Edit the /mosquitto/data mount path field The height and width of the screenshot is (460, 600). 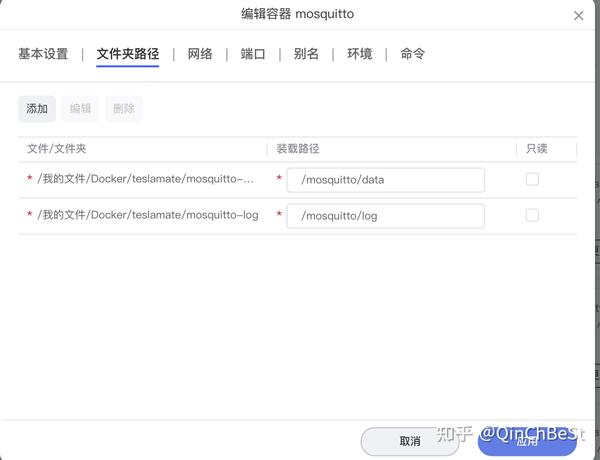point(386,180)
